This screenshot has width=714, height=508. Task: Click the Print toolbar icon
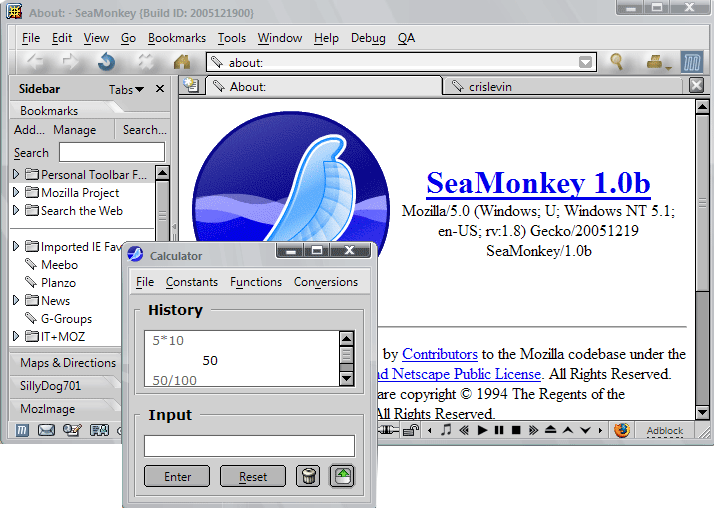[656, 62]
